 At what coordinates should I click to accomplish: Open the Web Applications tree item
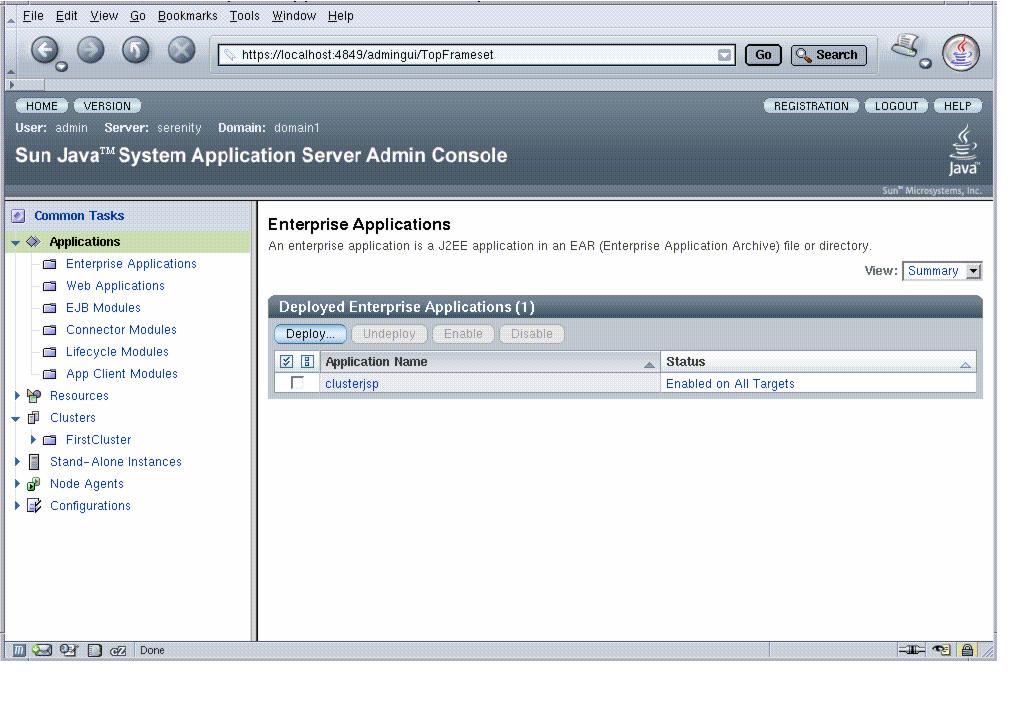click(x=115, y=286)
